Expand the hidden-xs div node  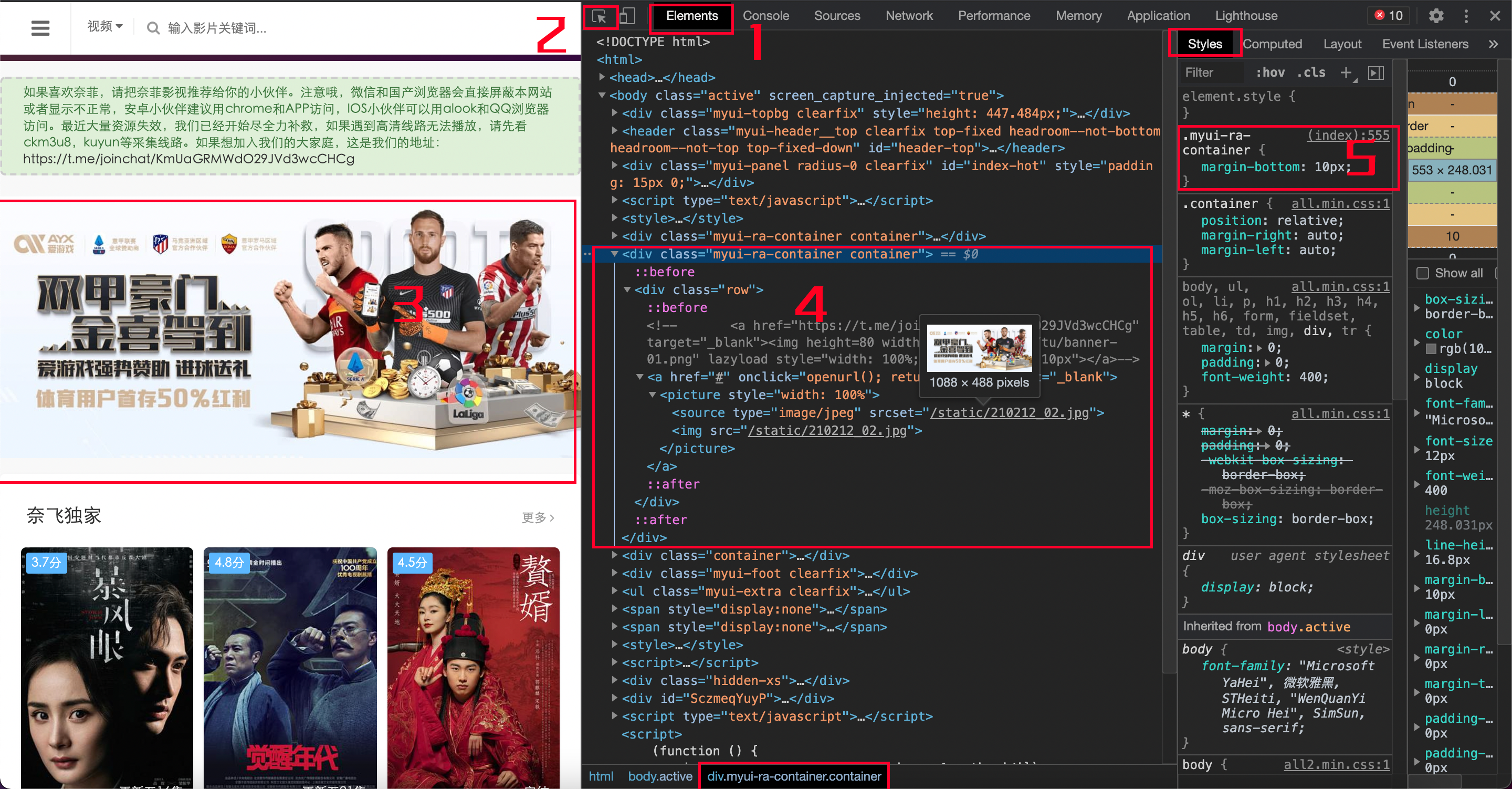(614, 680)
